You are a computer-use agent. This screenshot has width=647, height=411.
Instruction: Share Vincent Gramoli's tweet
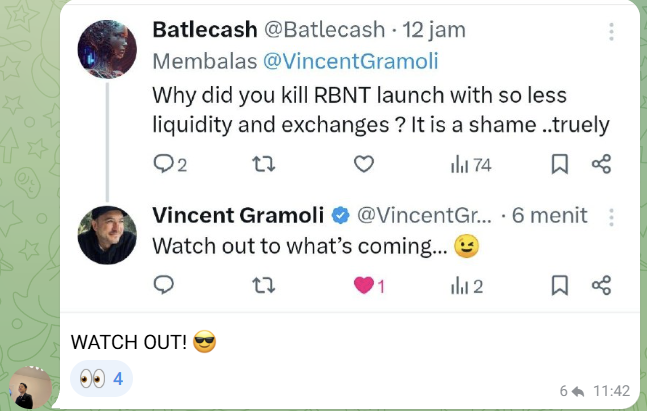pos(601,285)
